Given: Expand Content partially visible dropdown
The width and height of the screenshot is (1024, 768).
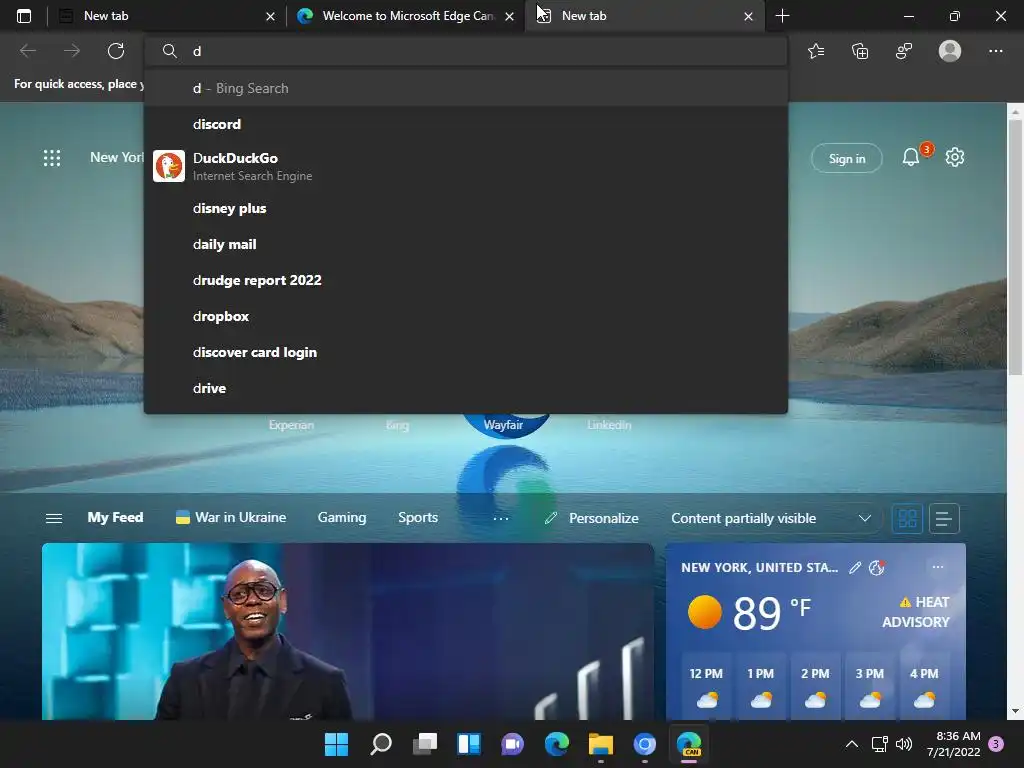Looking at the screenshot, I should [865, 519].
